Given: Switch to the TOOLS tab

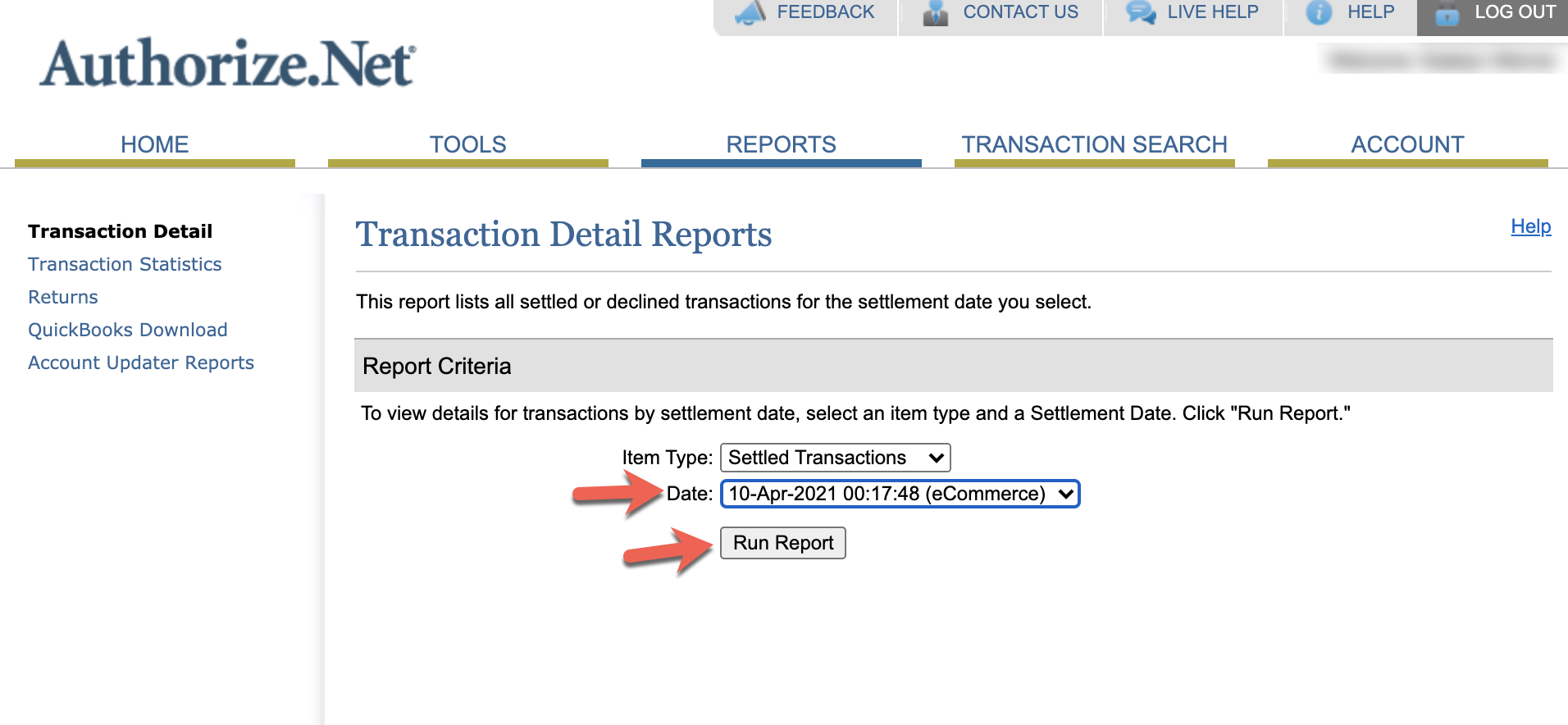Looking at the screenshot, I should 468,145.
